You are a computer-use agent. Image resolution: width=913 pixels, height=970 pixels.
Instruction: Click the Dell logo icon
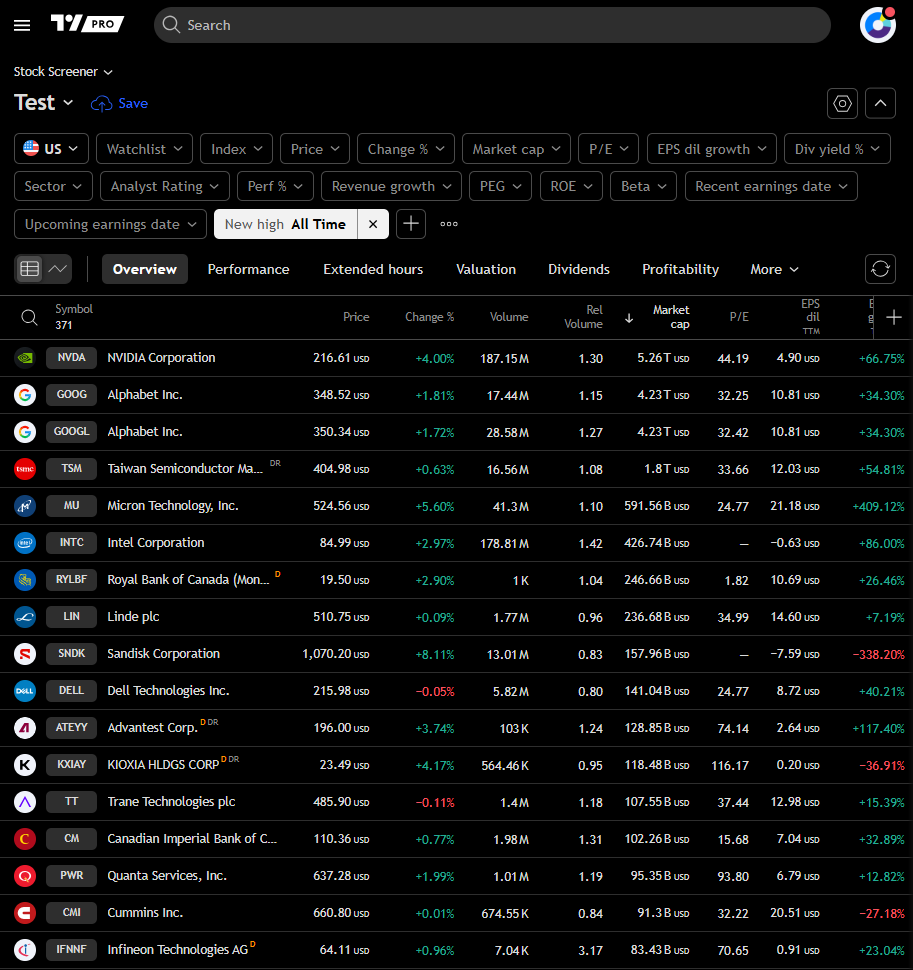[x=25, y=691]
